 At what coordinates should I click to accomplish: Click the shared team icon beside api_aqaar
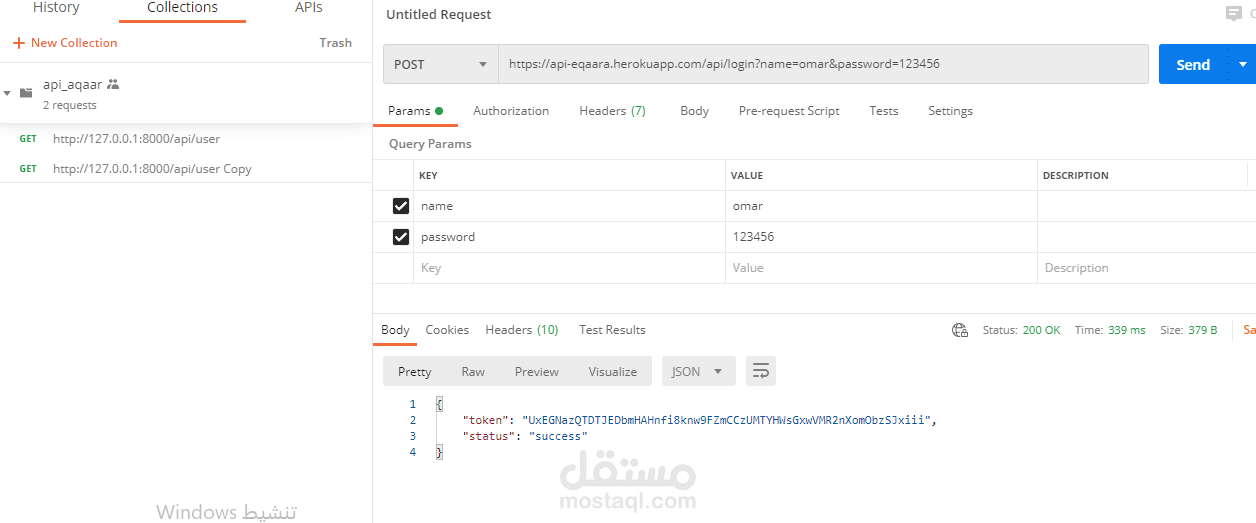click(x=113, y=85)
